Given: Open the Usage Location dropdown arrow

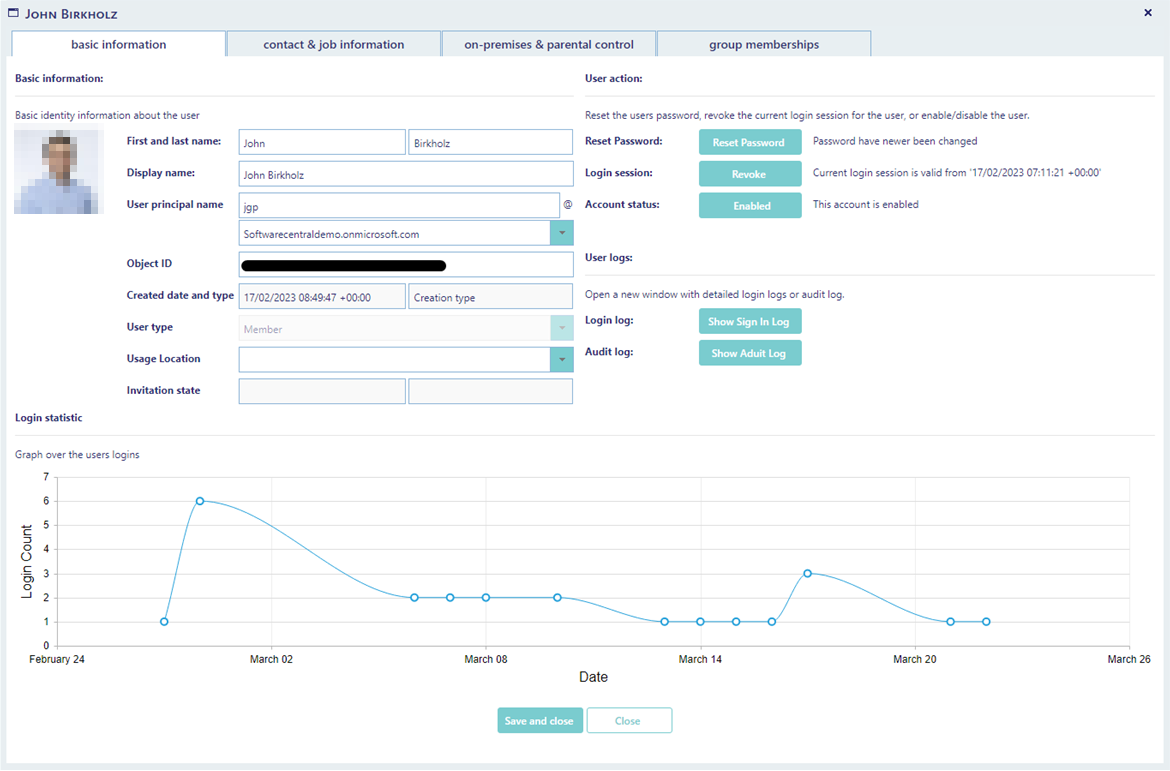Looking at the screenshot, I should 562,359.
